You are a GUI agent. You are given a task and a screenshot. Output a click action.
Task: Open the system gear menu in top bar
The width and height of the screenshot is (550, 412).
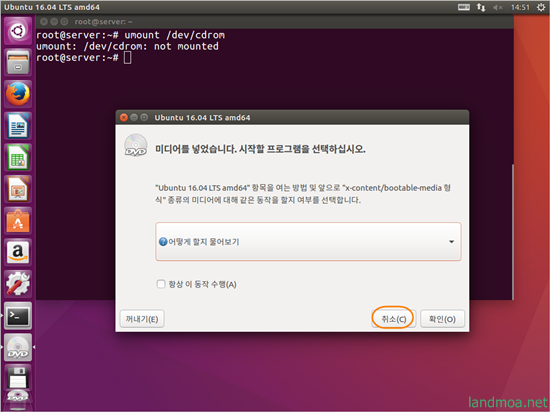[x=541, y=7]
